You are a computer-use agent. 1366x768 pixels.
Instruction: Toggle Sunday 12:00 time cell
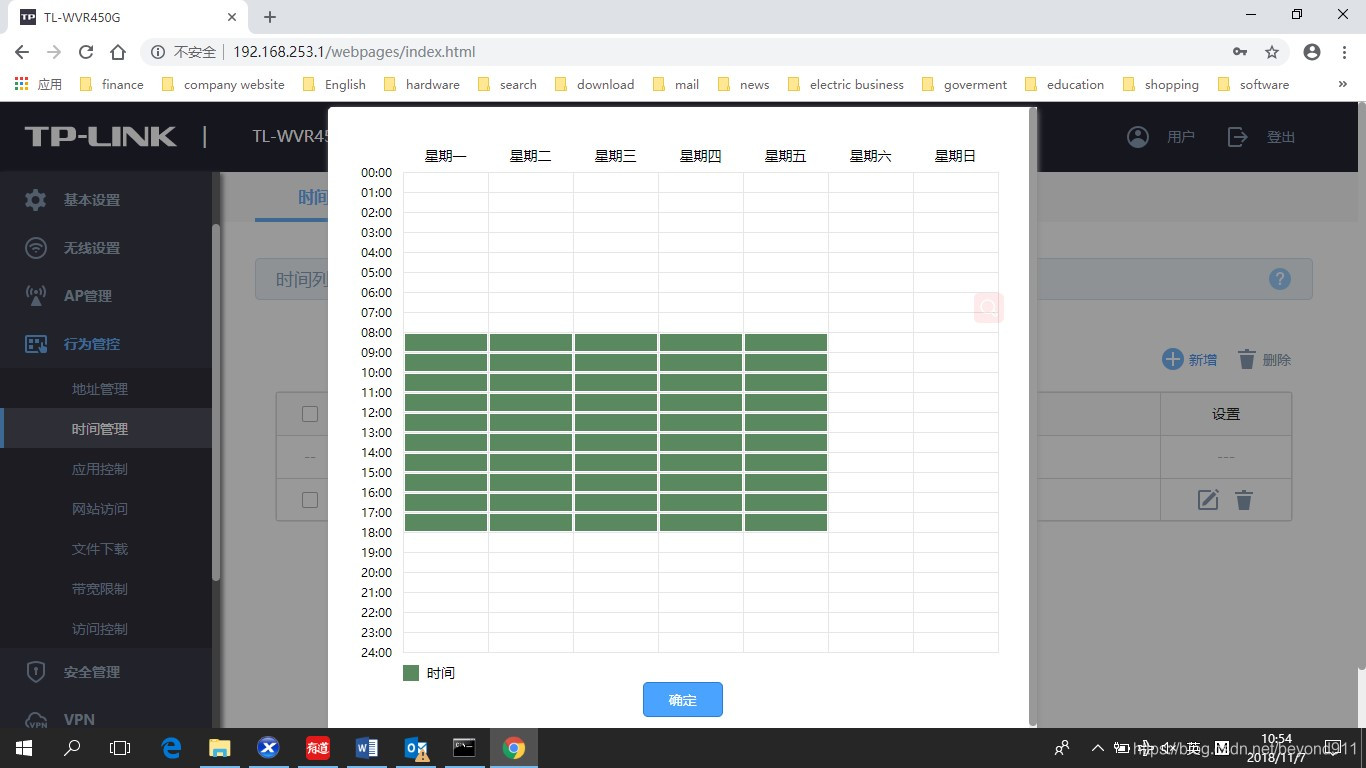tap(956, 423)
